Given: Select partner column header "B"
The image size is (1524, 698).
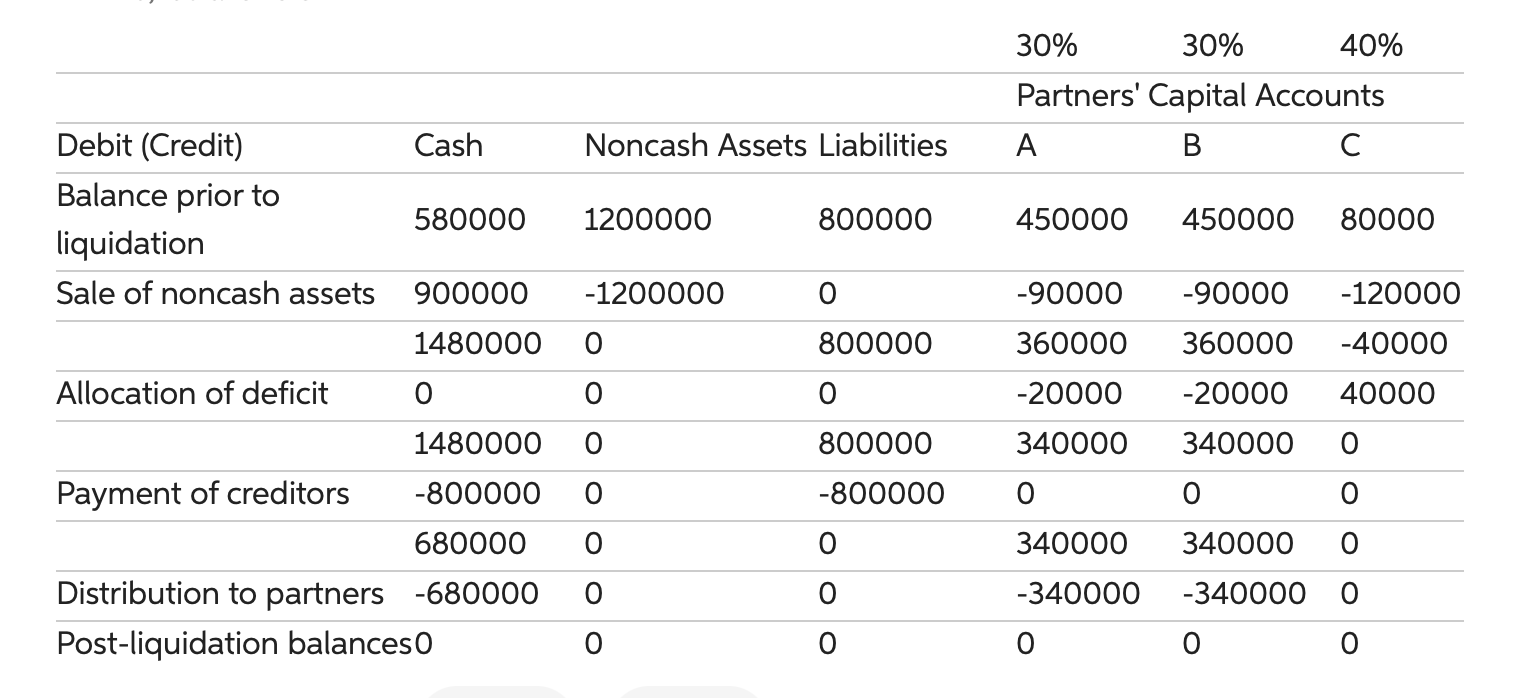Looking at the screenshot, I should [x=1192, y=146].
